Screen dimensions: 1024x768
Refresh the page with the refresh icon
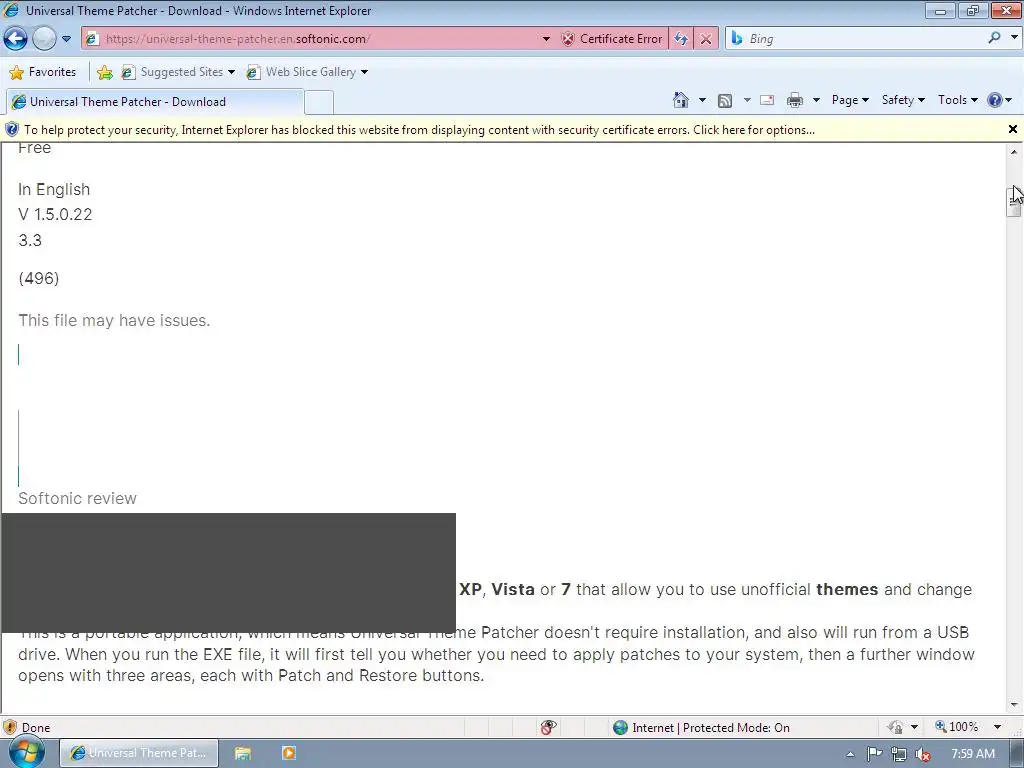(x=680, y=39)
